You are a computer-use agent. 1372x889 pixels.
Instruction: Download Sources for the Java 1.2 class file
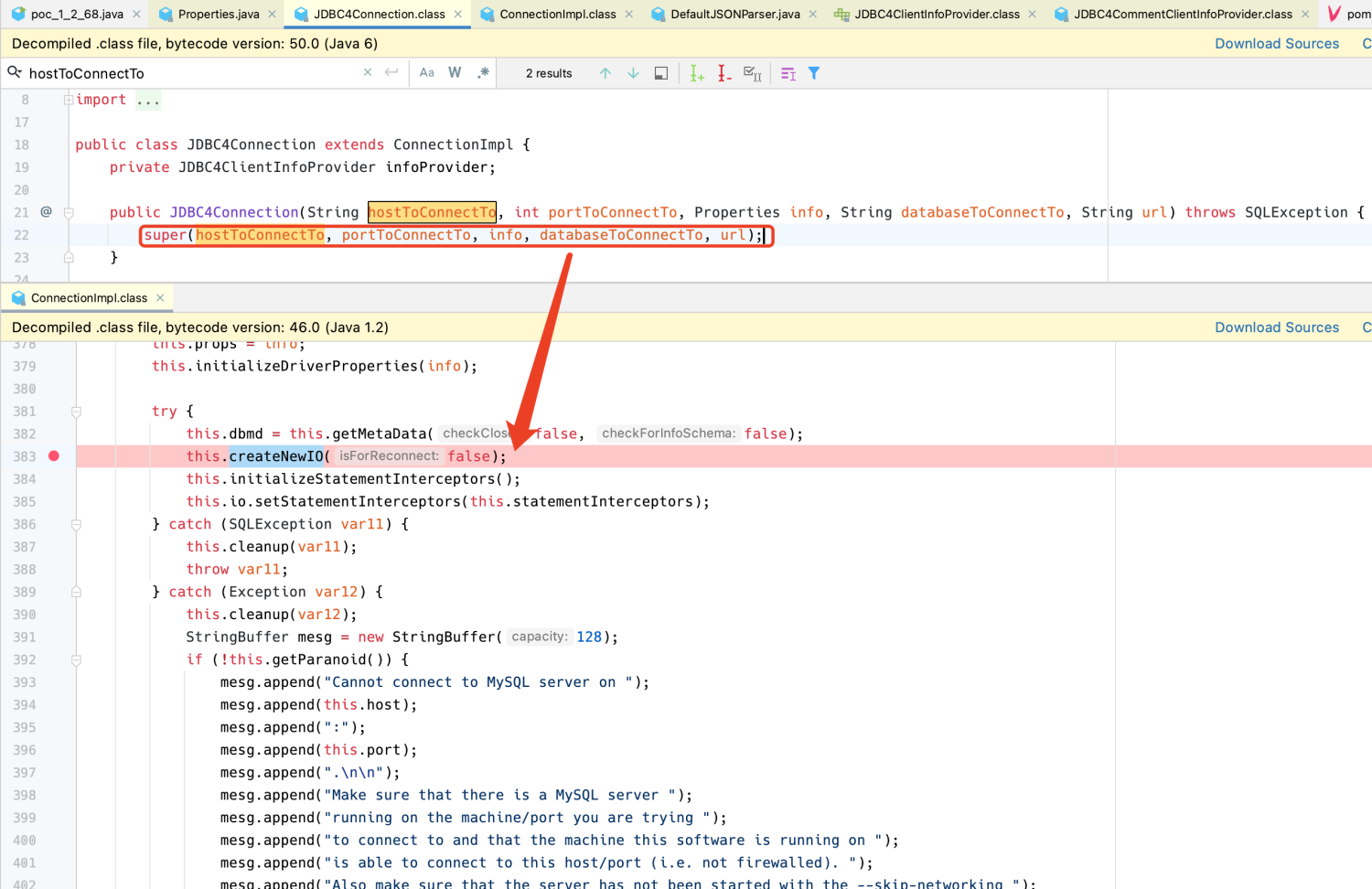point(1277,327)
